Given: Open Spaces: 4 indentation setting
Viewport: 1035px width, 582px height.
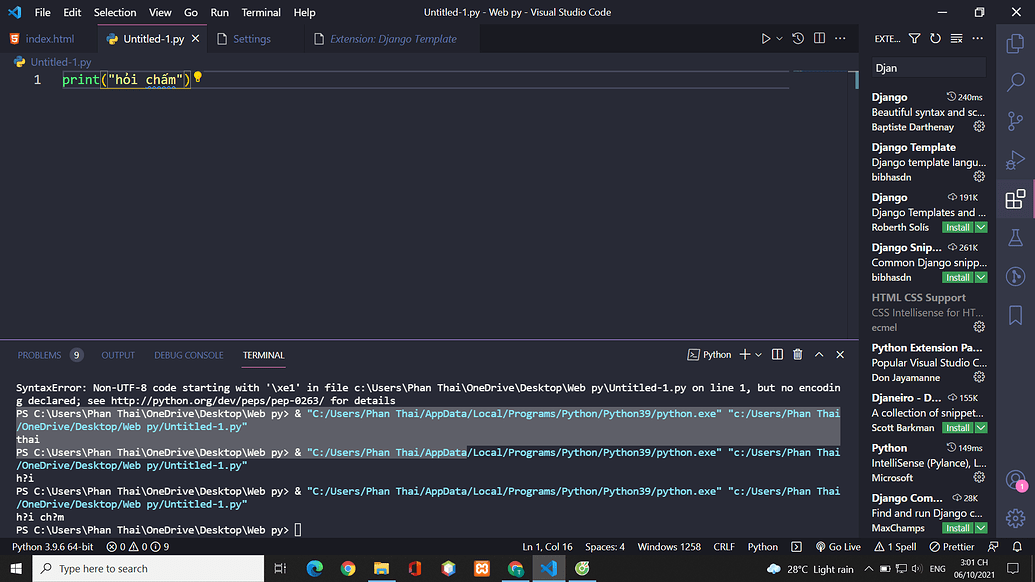Looking at the screenshot, I should [x=605, y=547].
